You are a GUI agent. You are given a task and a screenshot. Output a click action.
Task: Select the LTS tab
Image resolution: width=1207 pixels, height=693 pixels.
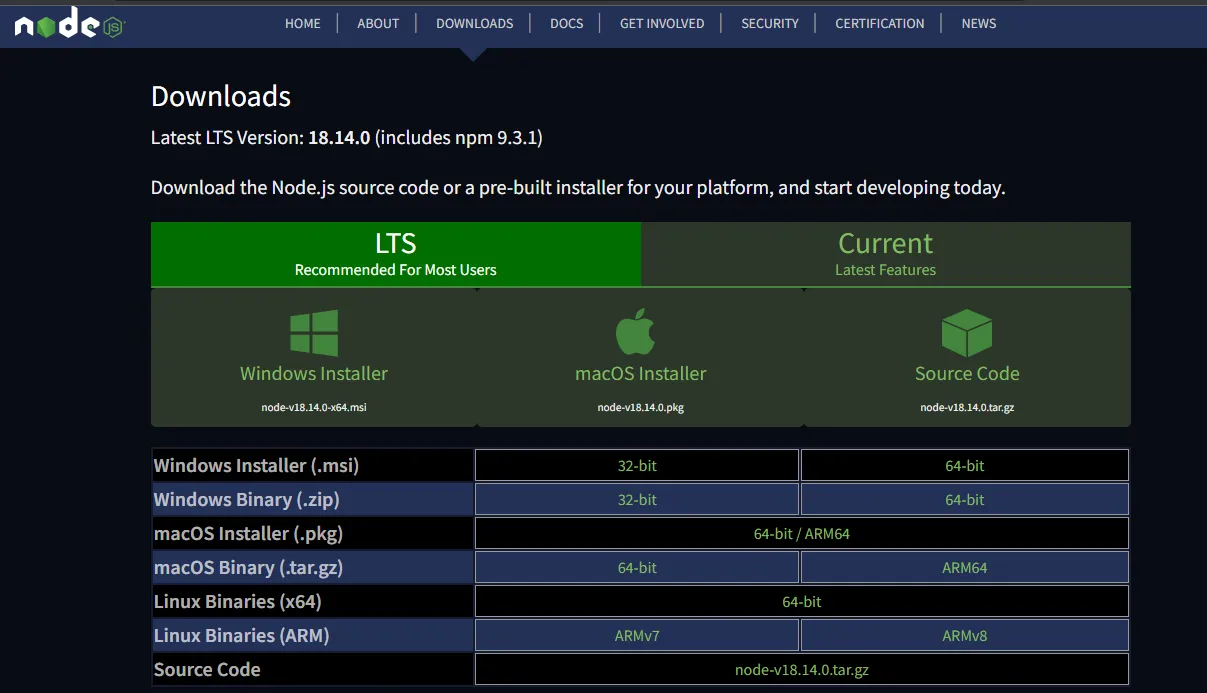click(x=396, y=253)
